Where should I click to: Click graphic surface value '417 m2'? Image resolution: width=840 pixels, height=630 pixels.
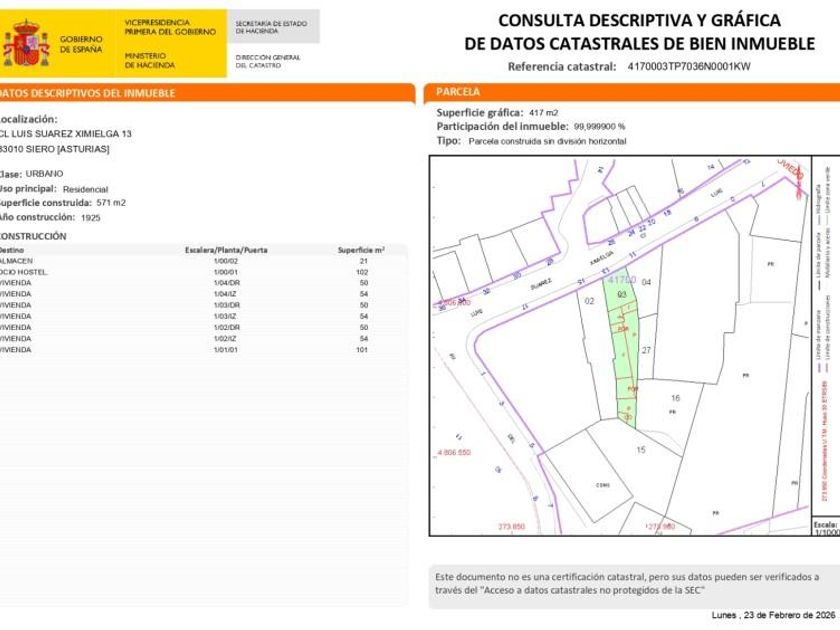click(x=544, y=112)
